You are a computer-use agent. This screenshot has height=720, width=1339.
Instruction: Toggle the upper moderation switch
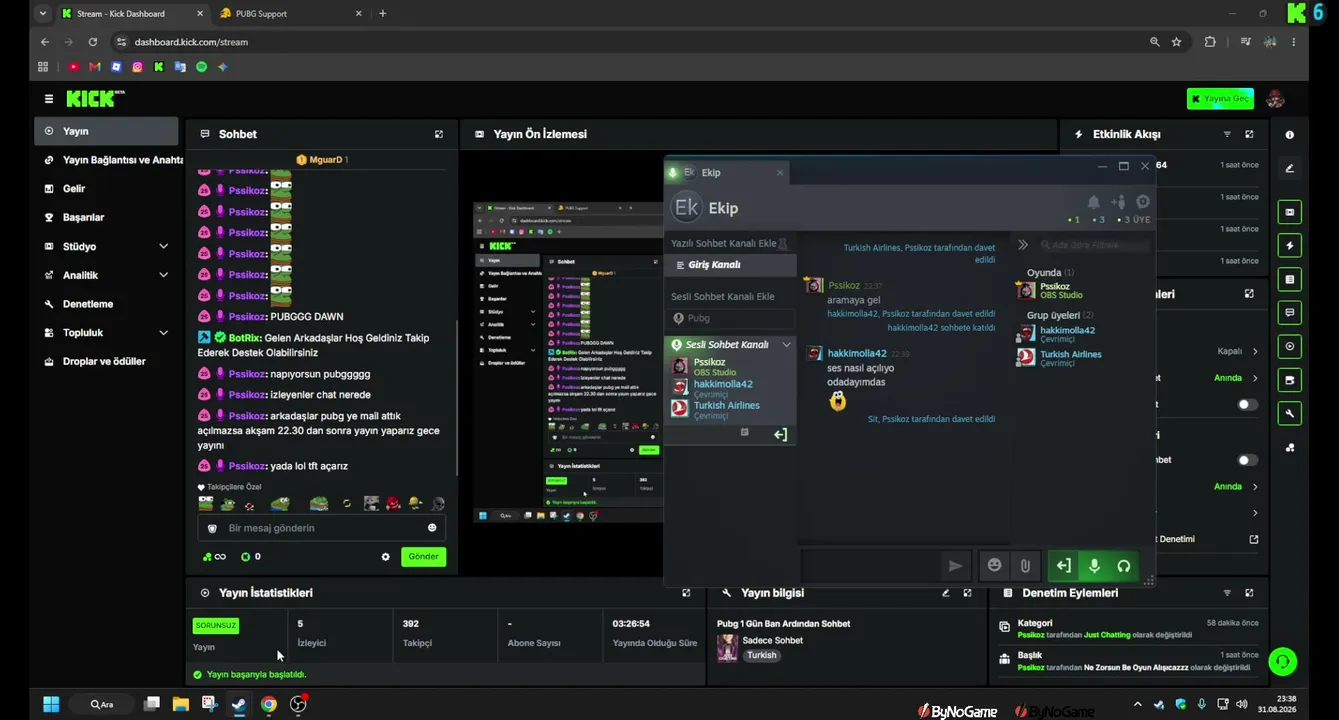(x=1248, y=405)
